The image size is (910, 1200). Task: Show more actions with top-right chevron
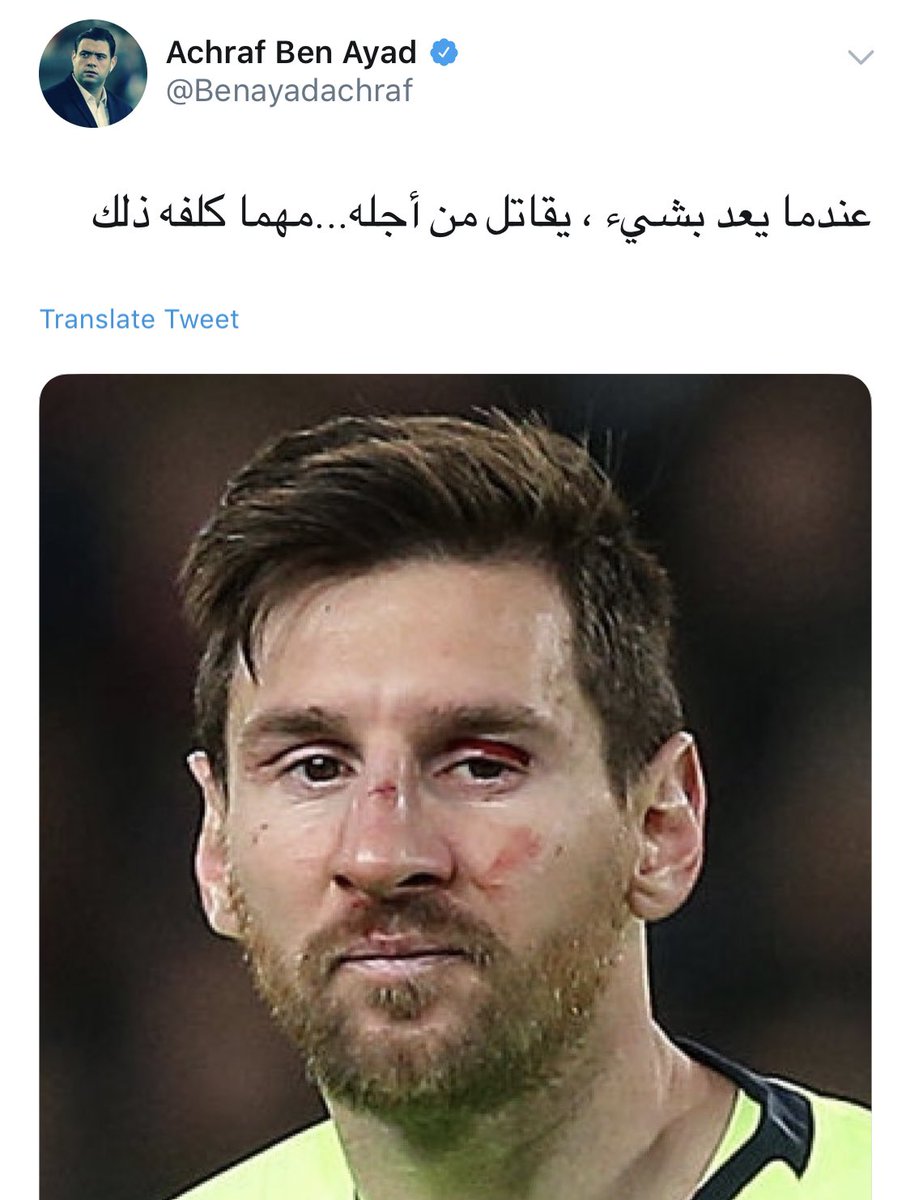tap(860, 57)
